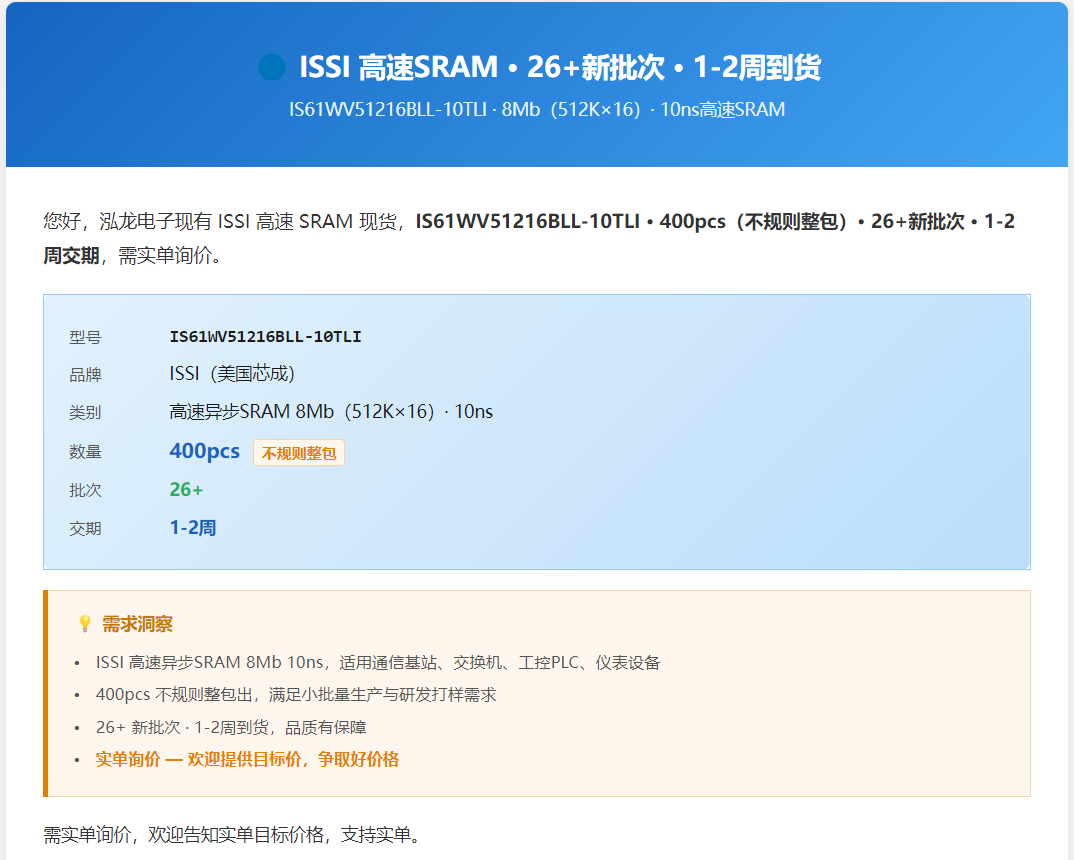Click the closing line 需实单询价，欢迎告知实单目标价格

click(232, 835)
